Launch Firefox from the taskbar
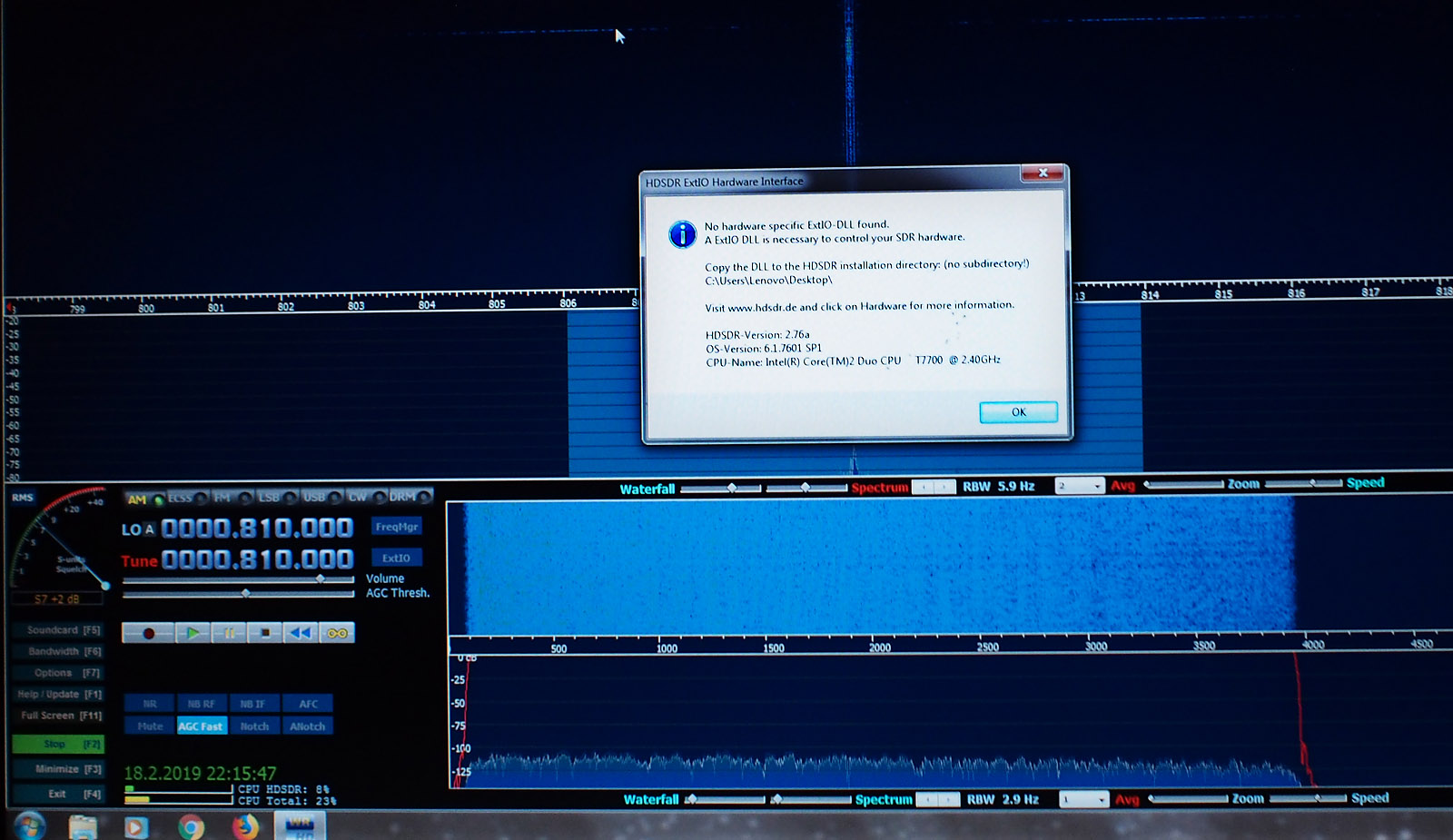The width and height of the screenshot is (1453, 840). point(245,826)
